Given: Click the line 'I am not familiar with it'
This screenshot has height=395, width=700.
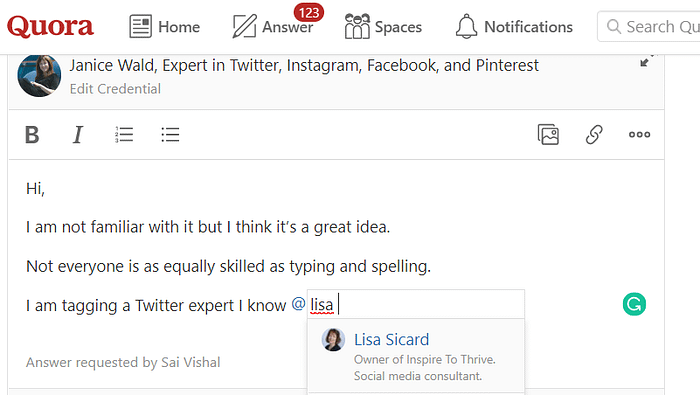Looking at the screenshot, I should [208, 227].
